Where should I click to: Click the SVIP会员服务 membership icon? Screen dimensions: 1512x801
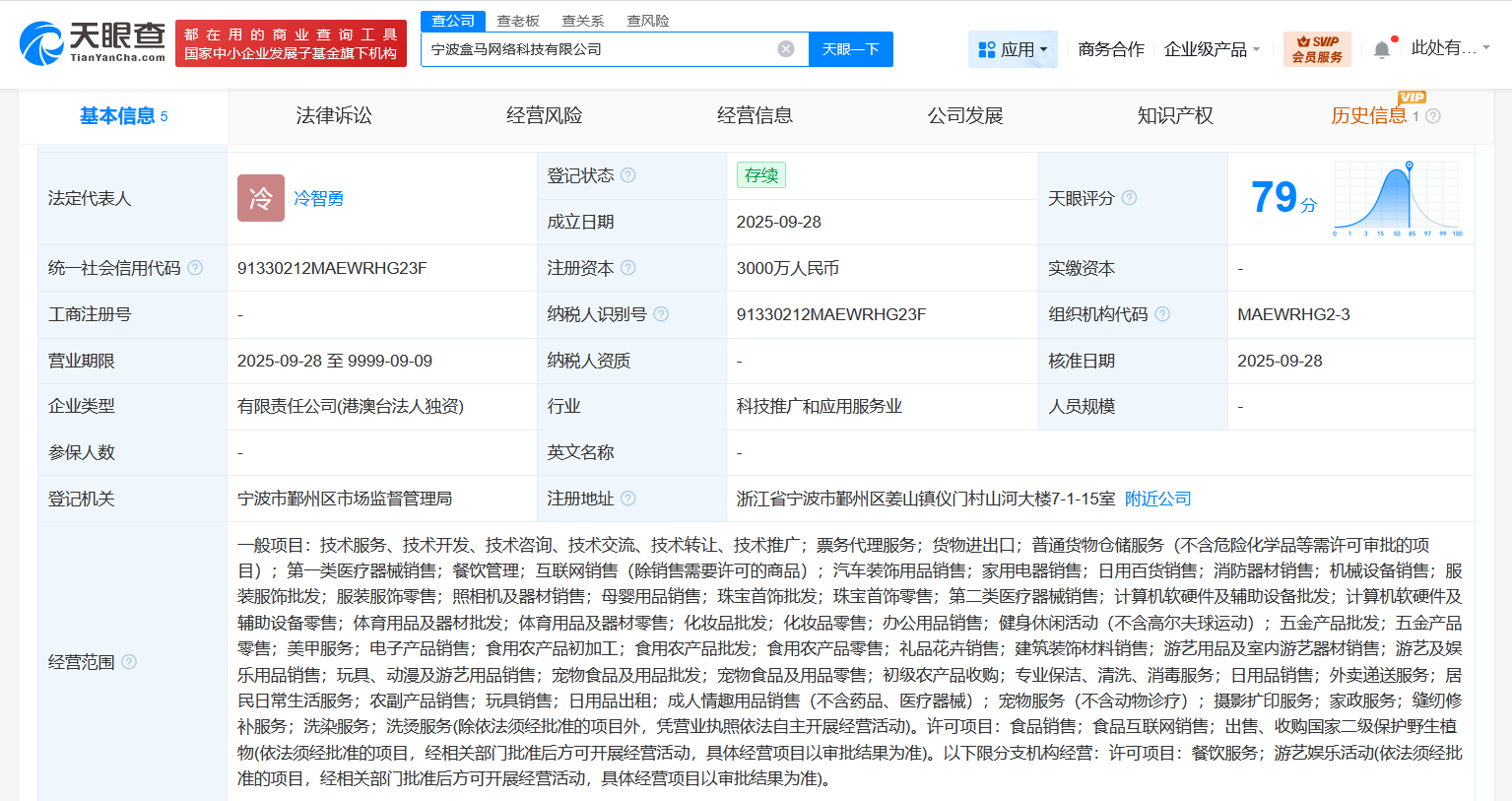[1317, 47]
